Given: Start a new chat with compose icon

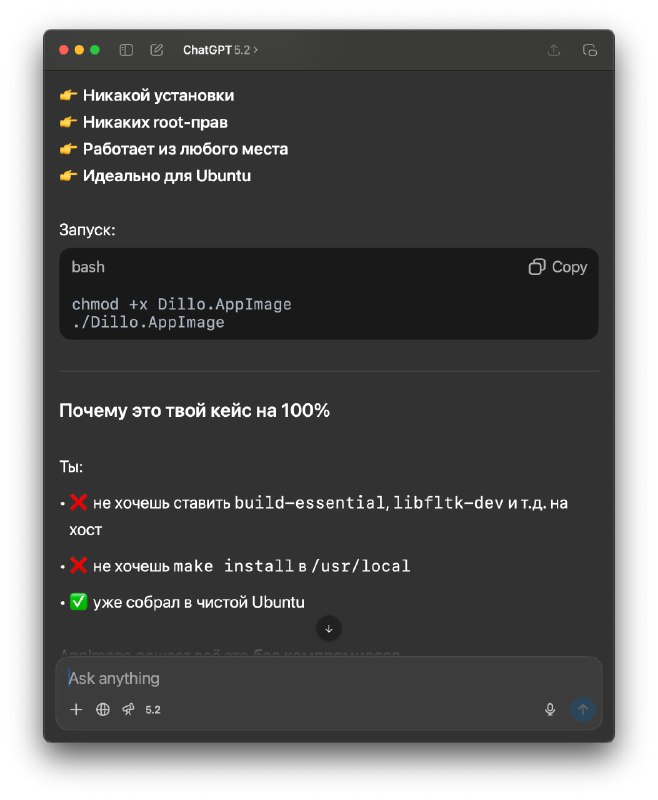Looking at the screenshot, I should click(x=157, y=50).
